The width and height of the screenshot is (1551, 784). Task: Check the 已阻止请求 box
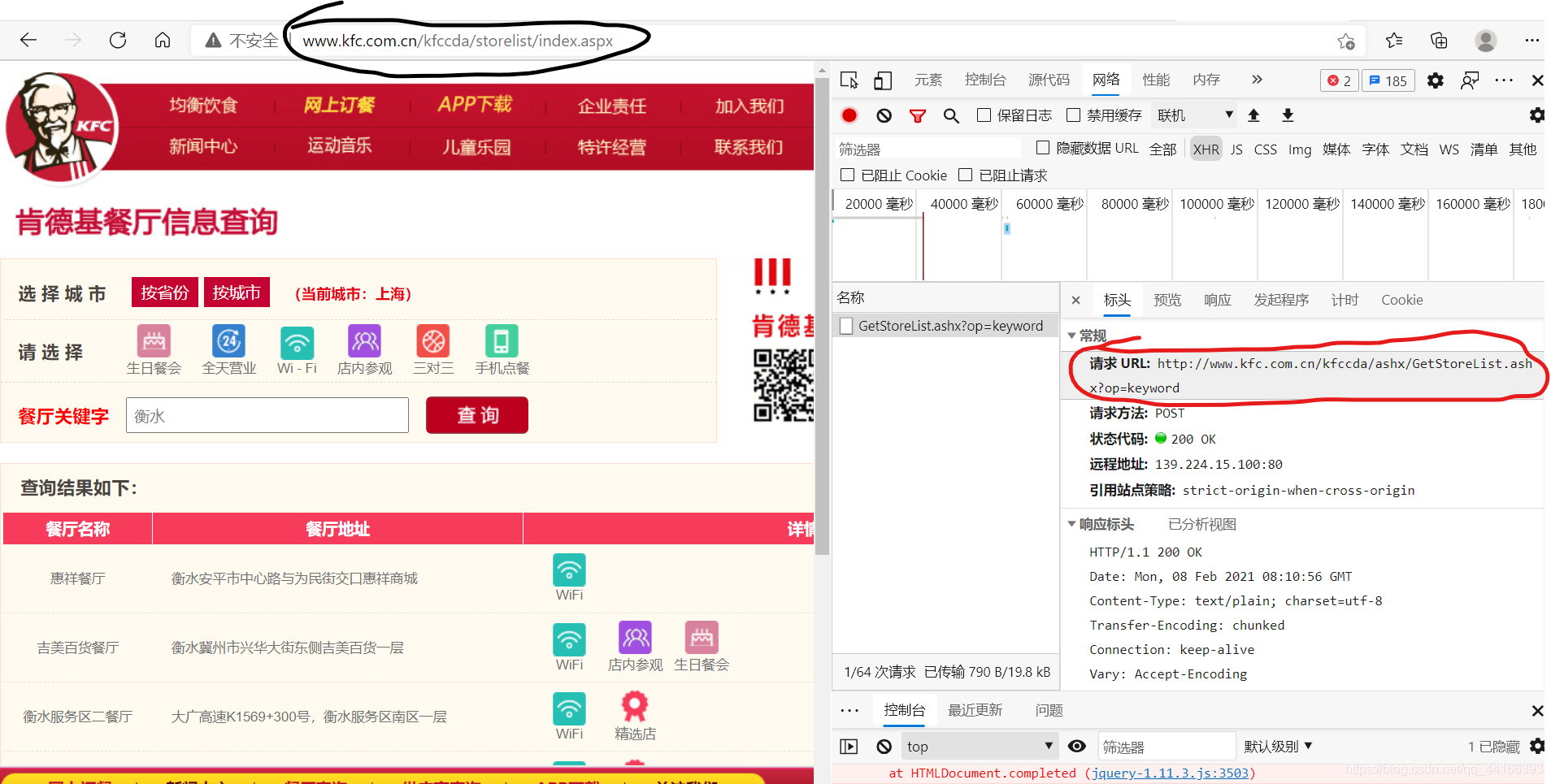[966, 175]
